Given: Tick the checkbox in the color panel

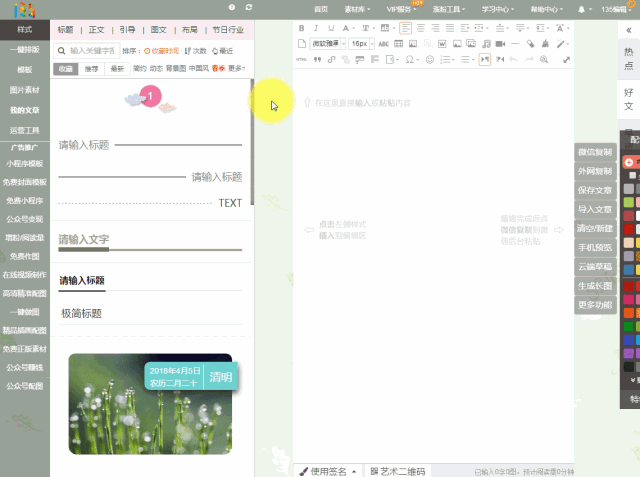Looking at the screenshot, I should coord(633,175).
